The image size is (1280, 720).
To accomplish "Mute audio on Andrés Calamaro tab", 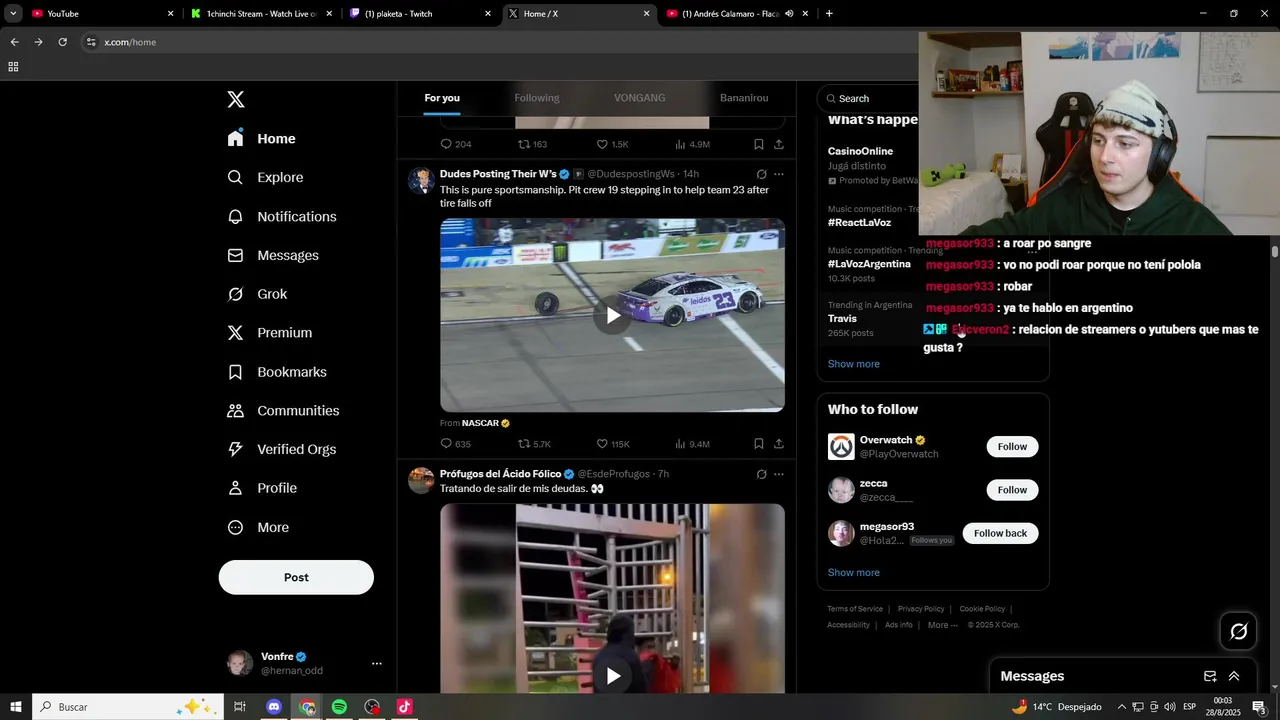I will click(789, 14).
